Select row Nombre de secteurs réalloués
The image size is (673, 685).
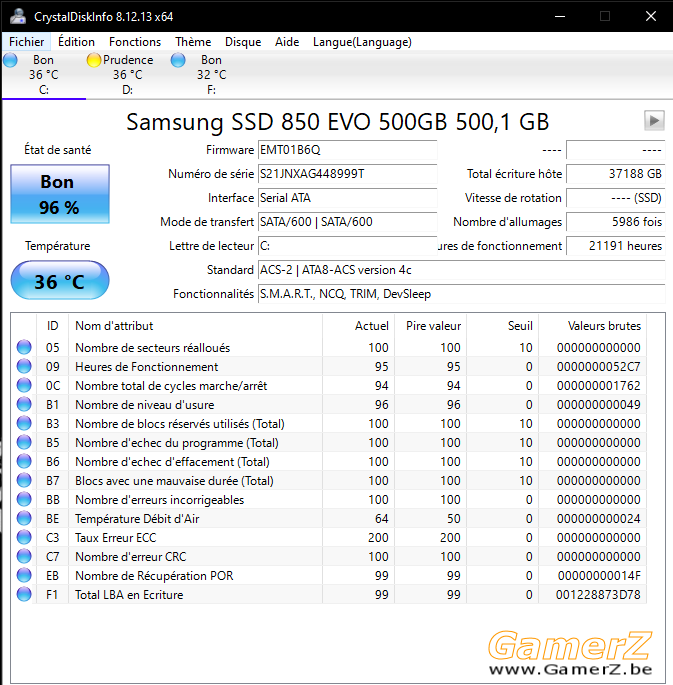(329, 347)
